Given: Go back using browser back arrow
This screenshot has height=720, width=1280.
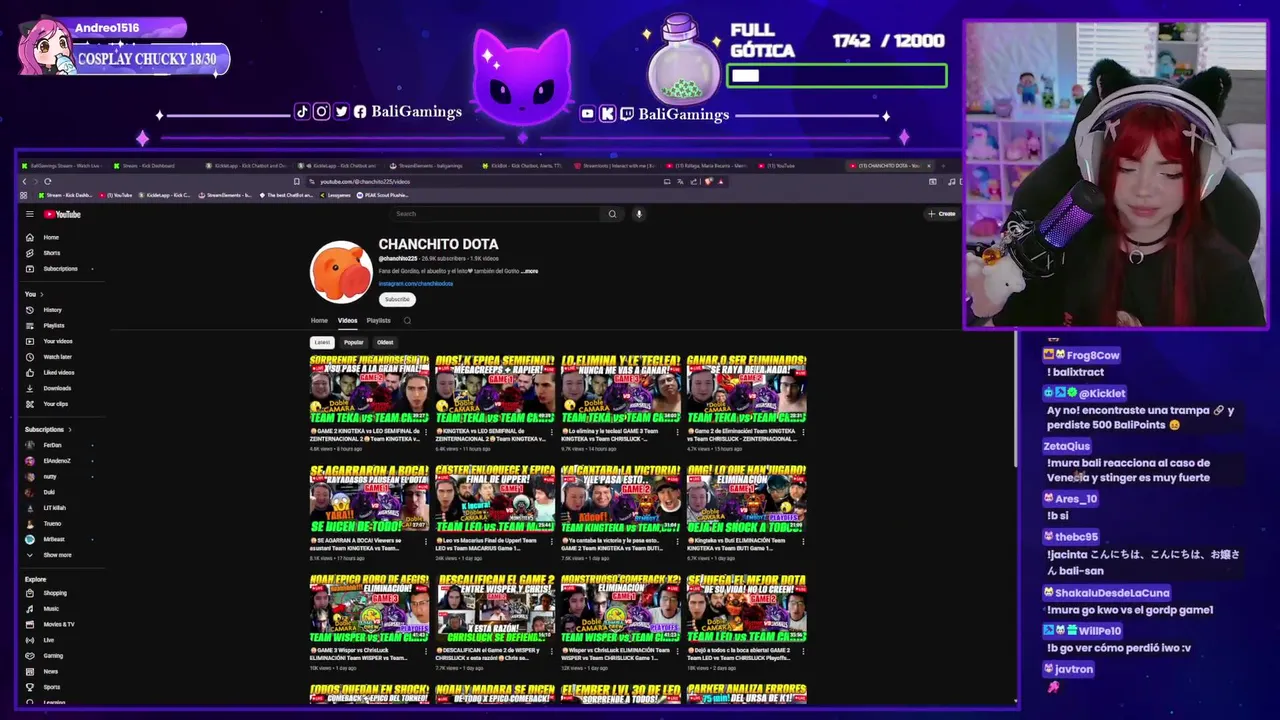Looking at the screenshot, I should point(25,182).
